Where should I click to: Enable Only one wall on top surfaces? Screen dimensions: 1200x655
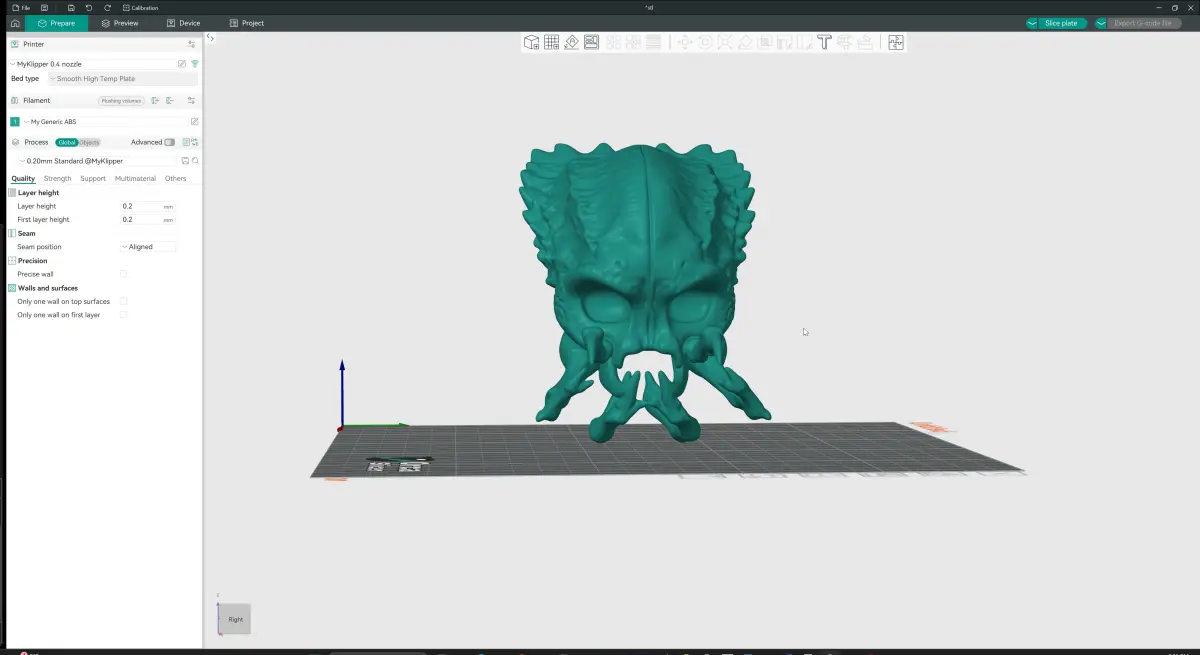pos(124,301)
